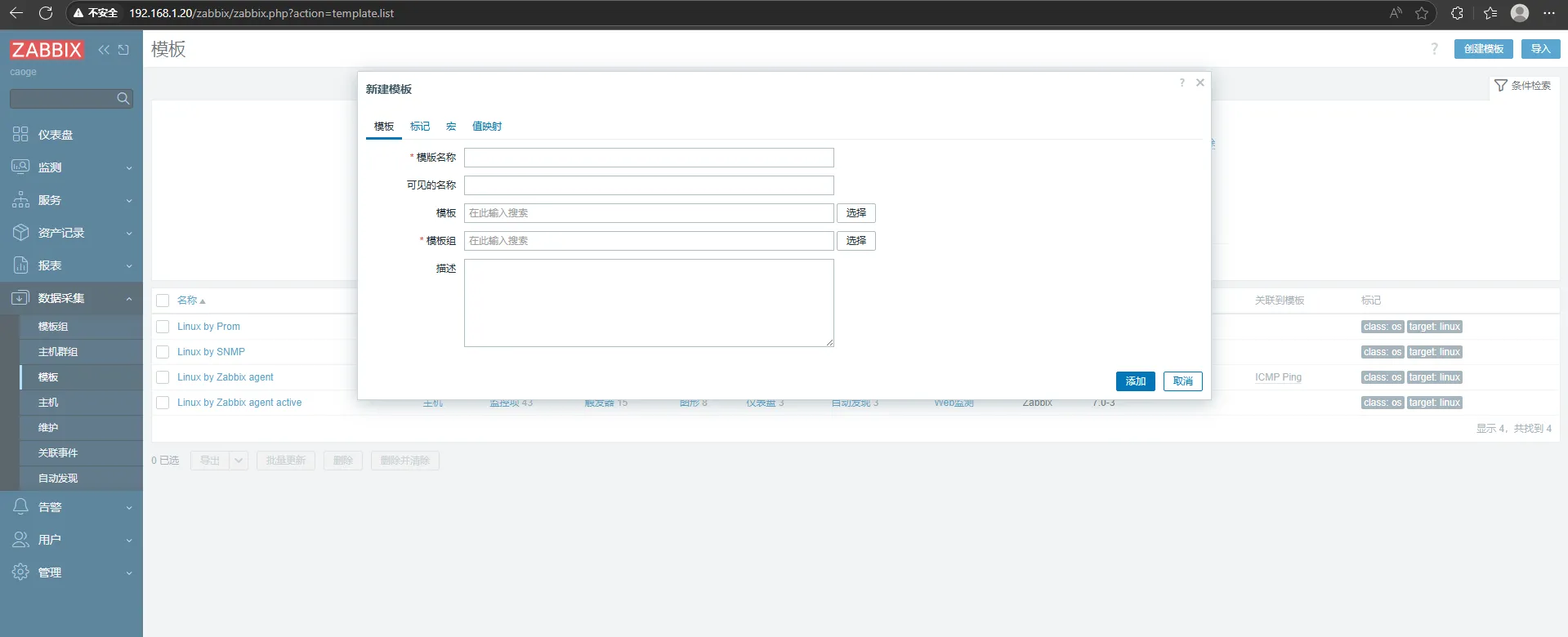Select the 模板 tab in dialog
The image size is (1568, 637).
[x=384, y=127]
